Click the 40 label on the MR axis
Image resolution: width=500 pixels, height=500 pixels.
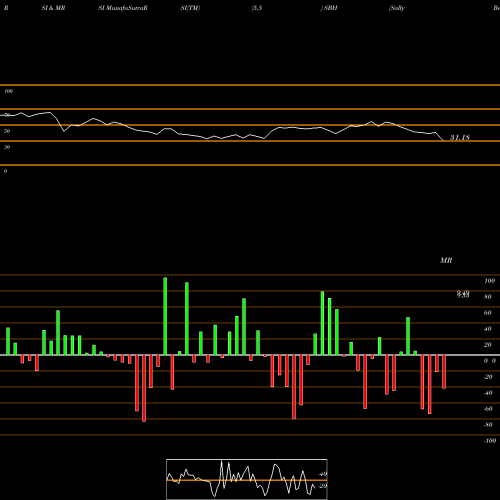488,329
